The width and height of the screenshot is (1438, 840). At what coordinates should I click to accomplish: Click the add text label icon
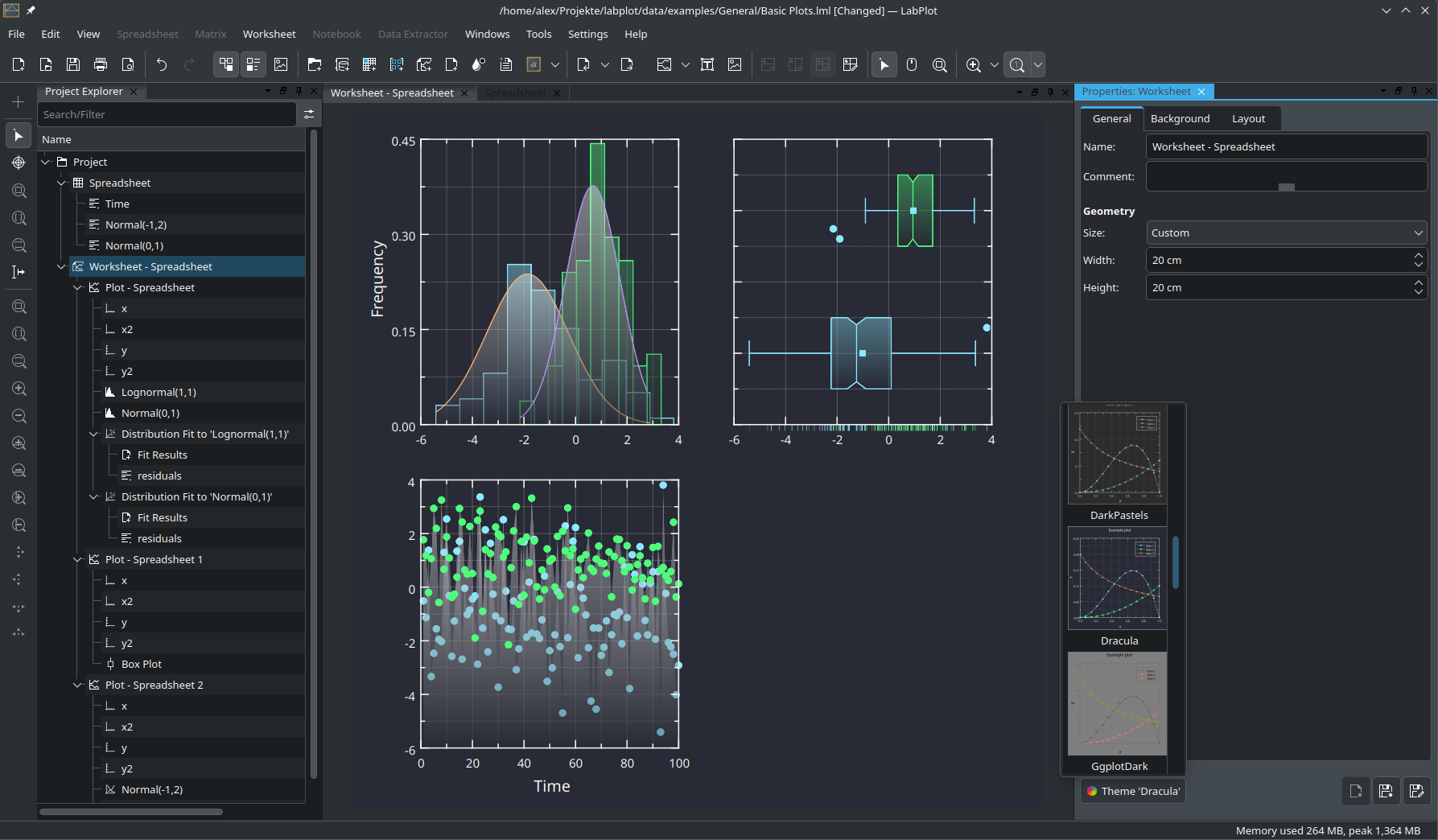tap(707, 65)
